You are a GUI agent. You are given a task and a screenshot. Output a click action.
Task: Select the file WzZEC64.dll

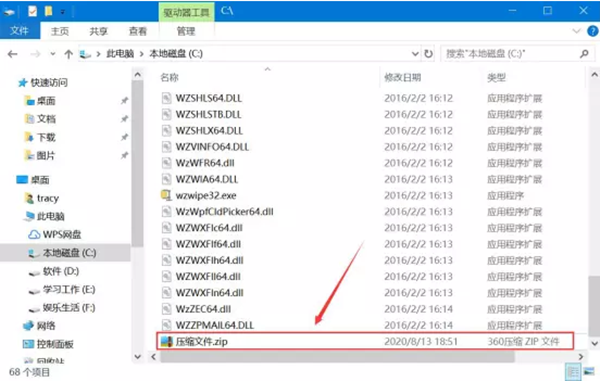(x=204, y=309)
